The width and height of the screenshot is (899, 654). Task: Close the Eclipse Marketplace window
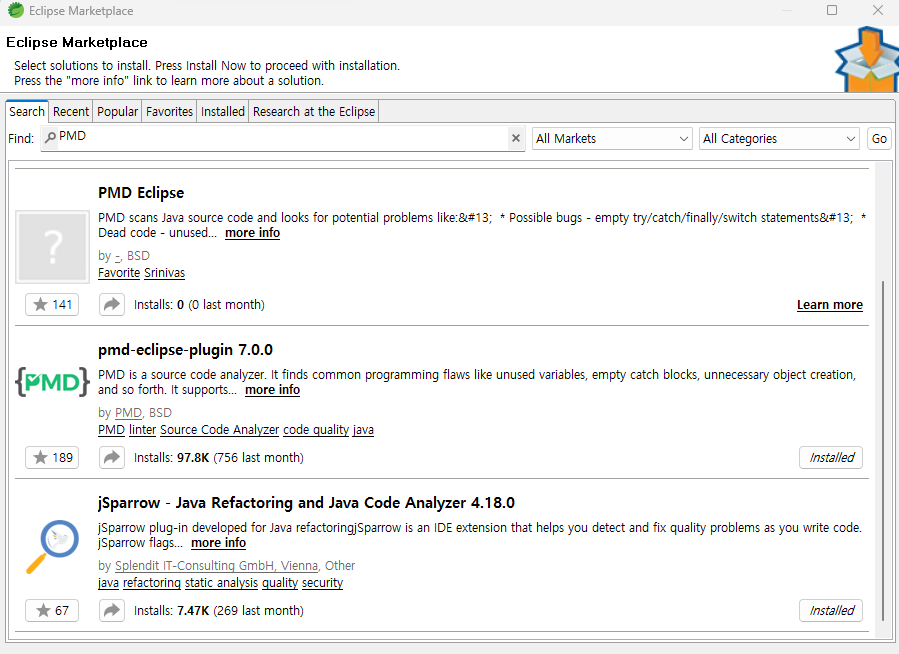[x=878, y=10]
